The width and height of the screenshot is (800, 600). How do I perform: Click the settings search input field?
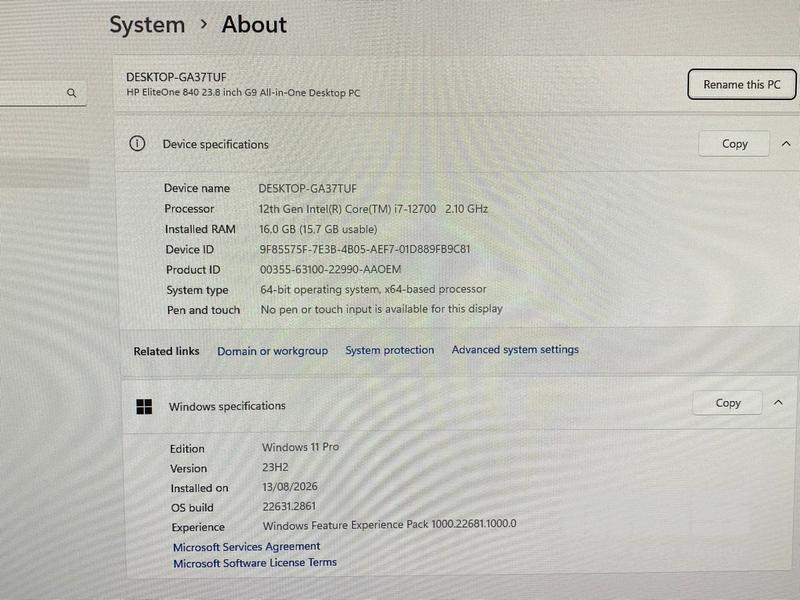click(x=42, y=93)
